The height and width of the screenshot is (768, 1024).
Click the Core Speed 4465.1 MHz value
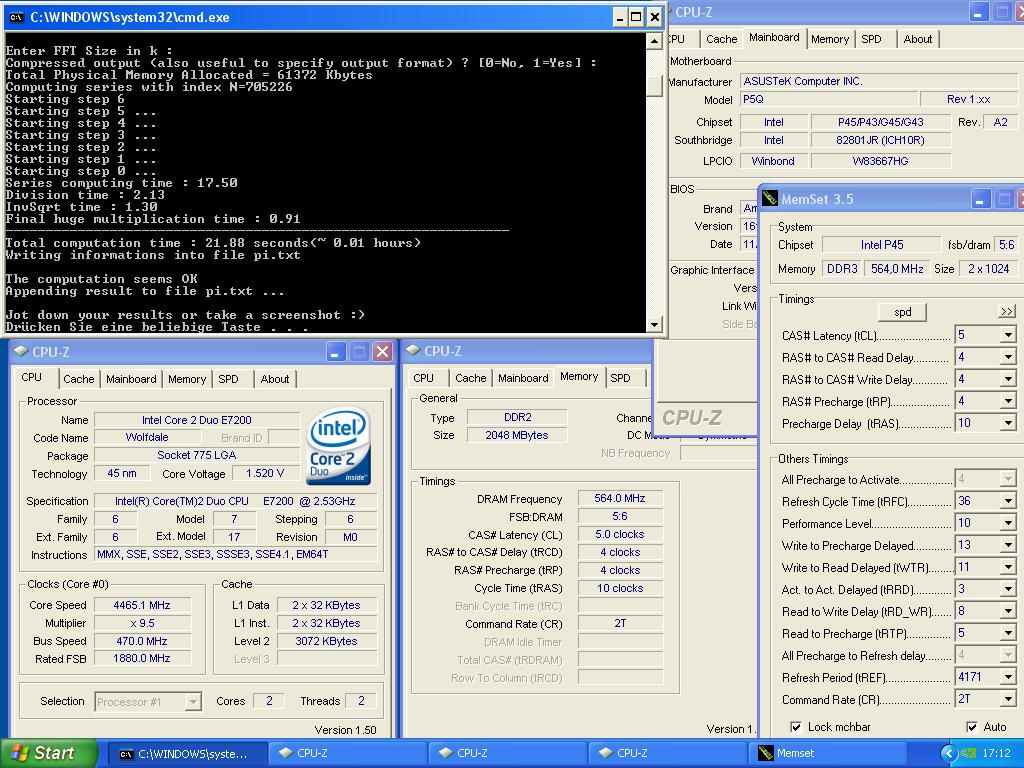coord(142,605)
